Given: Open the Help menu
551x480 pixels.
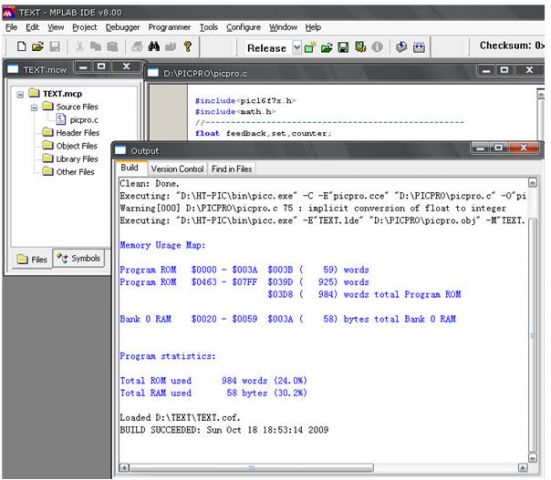Looking at the screenshot, I should coord(313,27).
